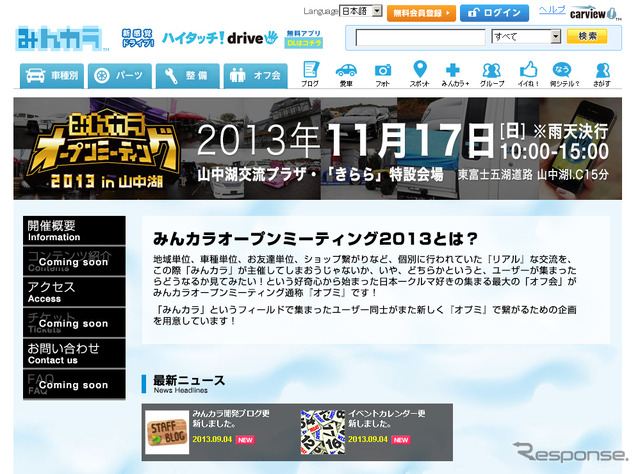640x474 pixels.
Task: Click the オープンミーティング 2013 event banner
Action: tap(318, 149)
